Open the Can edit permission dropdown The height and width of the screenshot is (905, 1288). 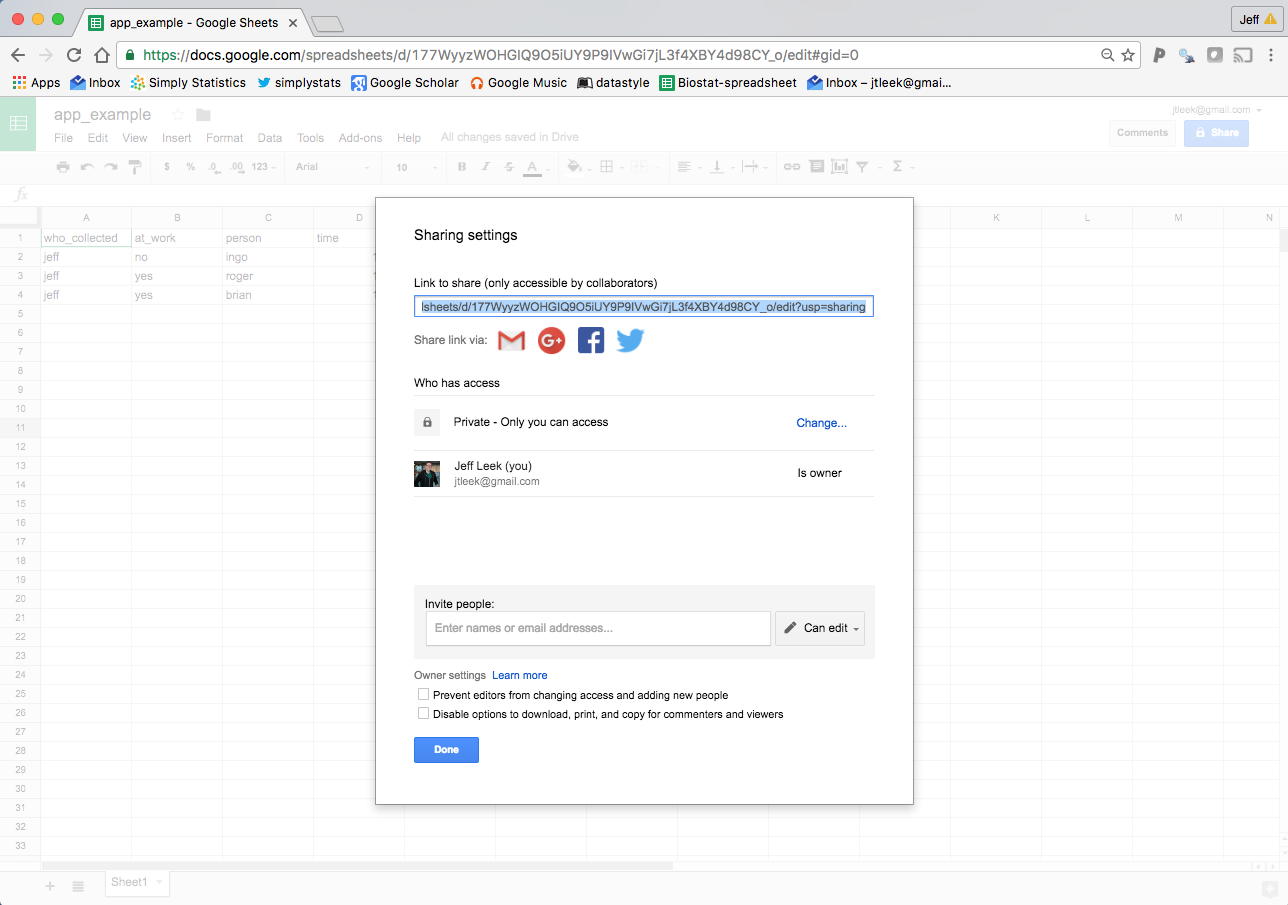click(x=820, y=628)
